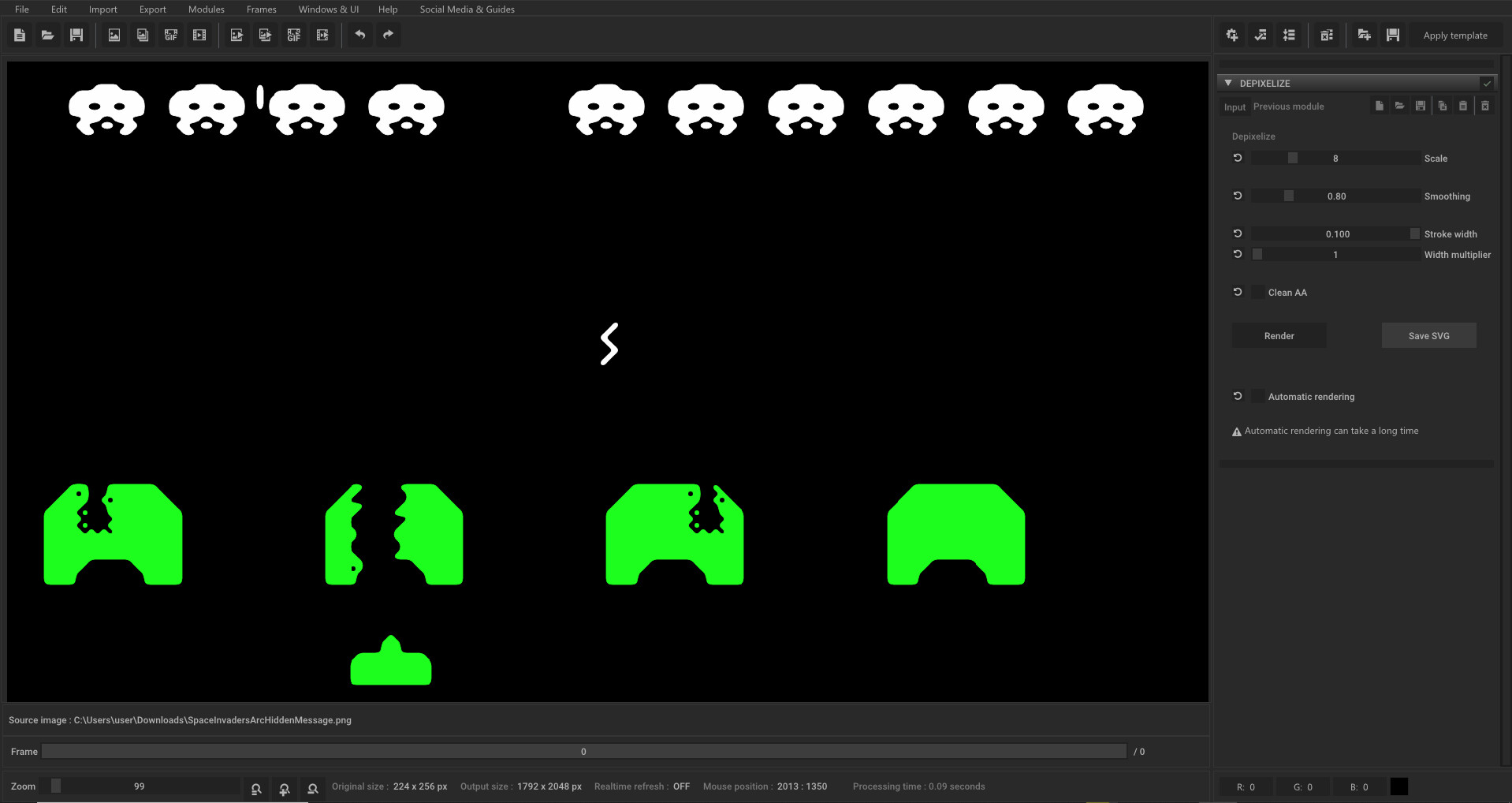The height and width of the screenshot is (803, 1512).
Task: Click the Import image sequence icon
Action: pos(143,35)
